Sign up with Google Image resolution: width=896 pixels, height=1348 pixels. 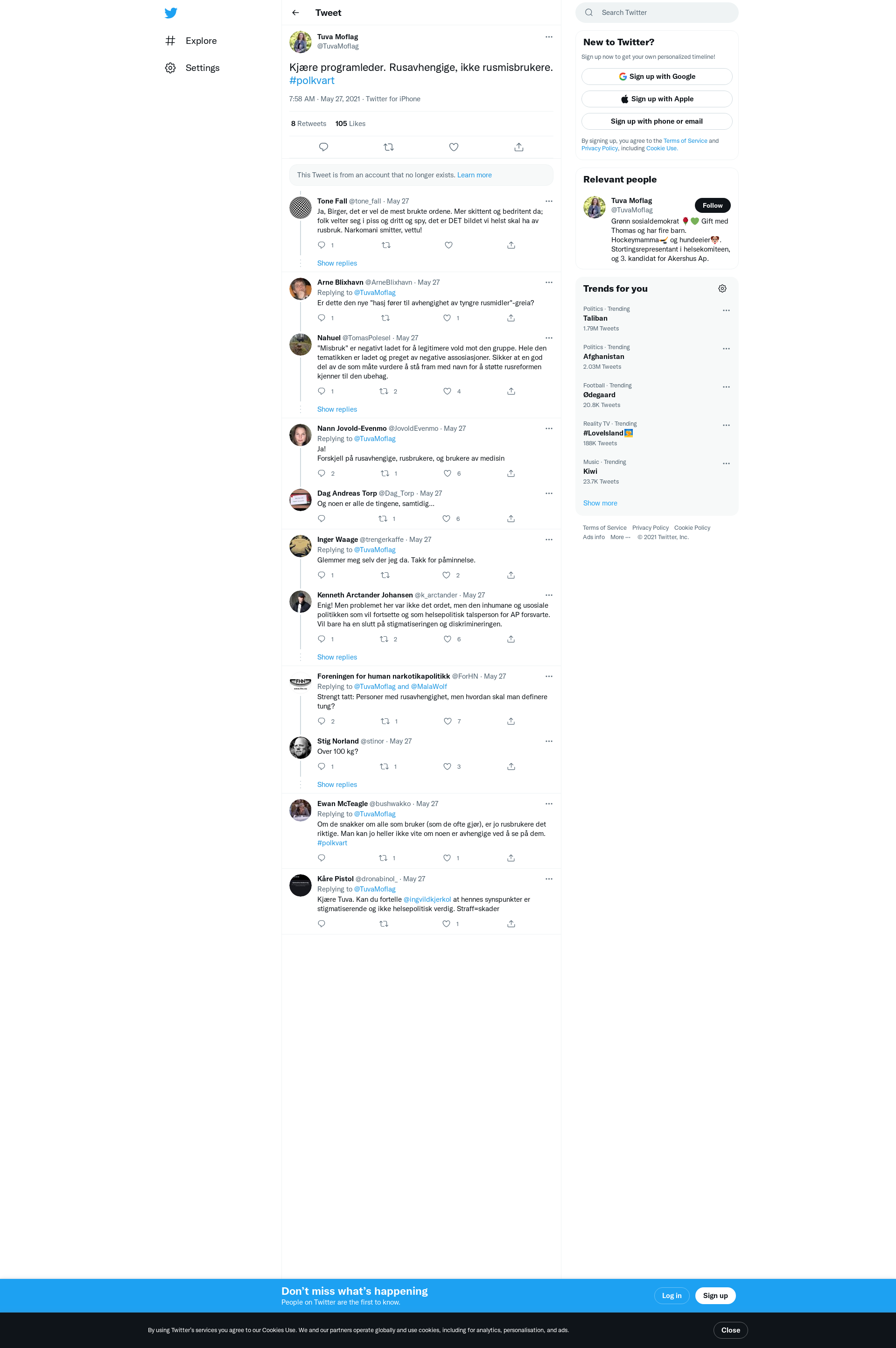tap(657, 77)
